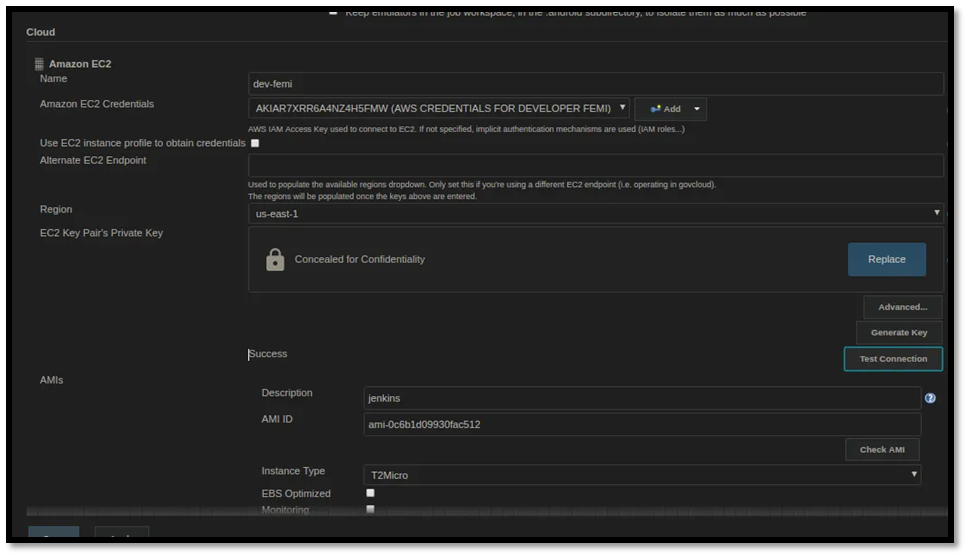Click the padlock icon beside Concealed for Confidentiality

coord(275,260)
